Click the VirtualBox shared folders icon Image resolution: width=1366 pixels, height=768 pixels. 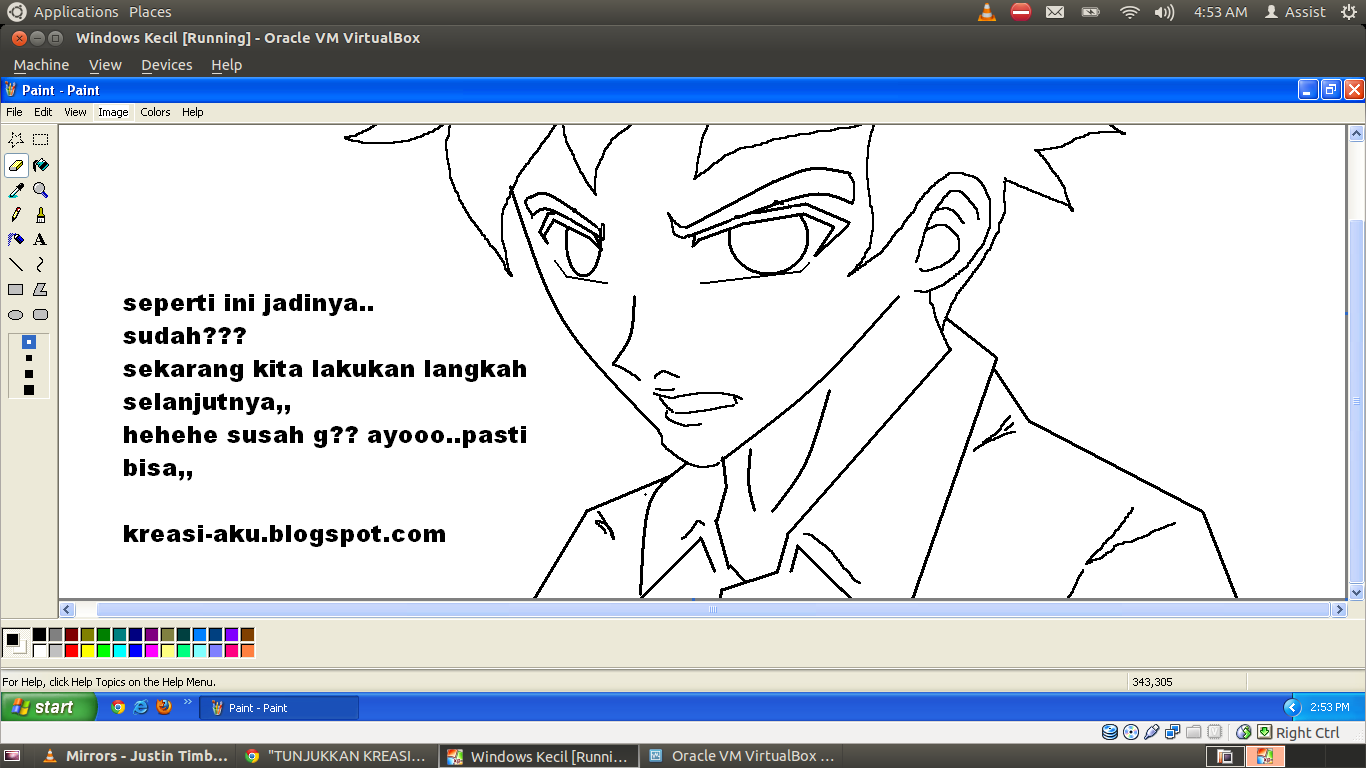(1194, 732)
